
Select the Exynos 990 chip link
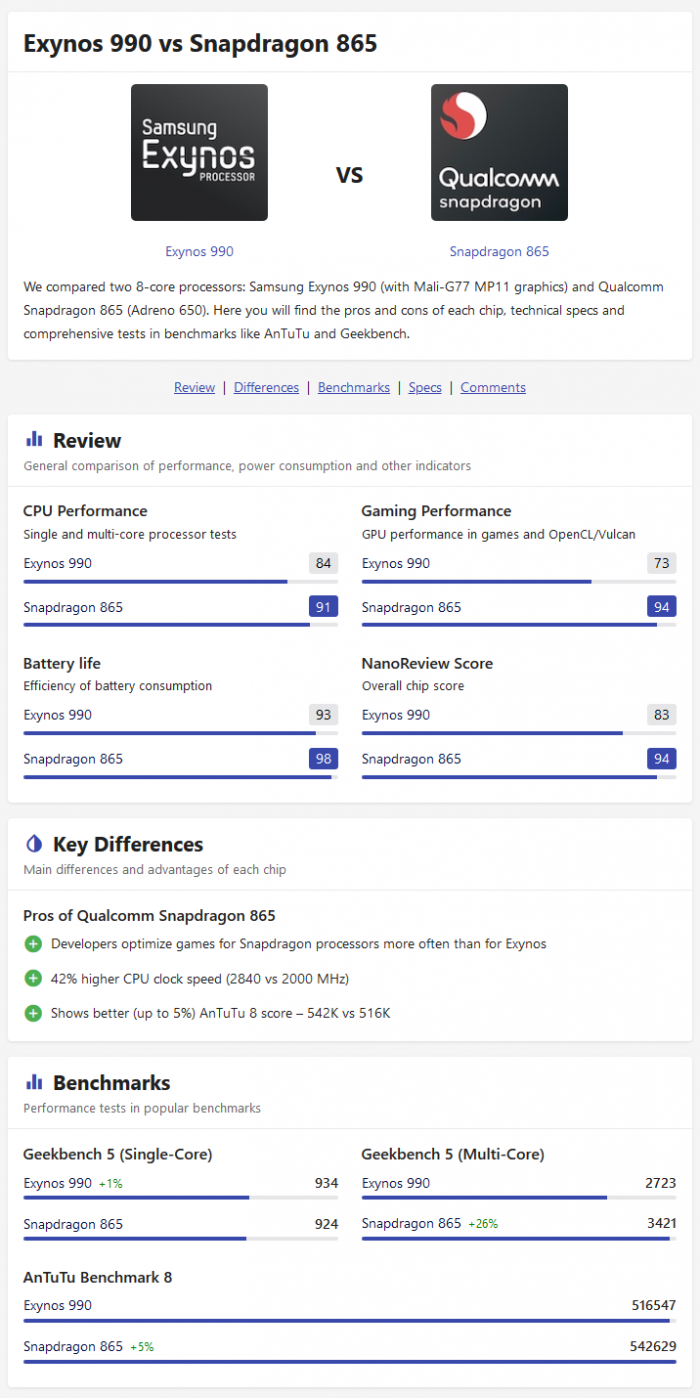pos(199,251)
